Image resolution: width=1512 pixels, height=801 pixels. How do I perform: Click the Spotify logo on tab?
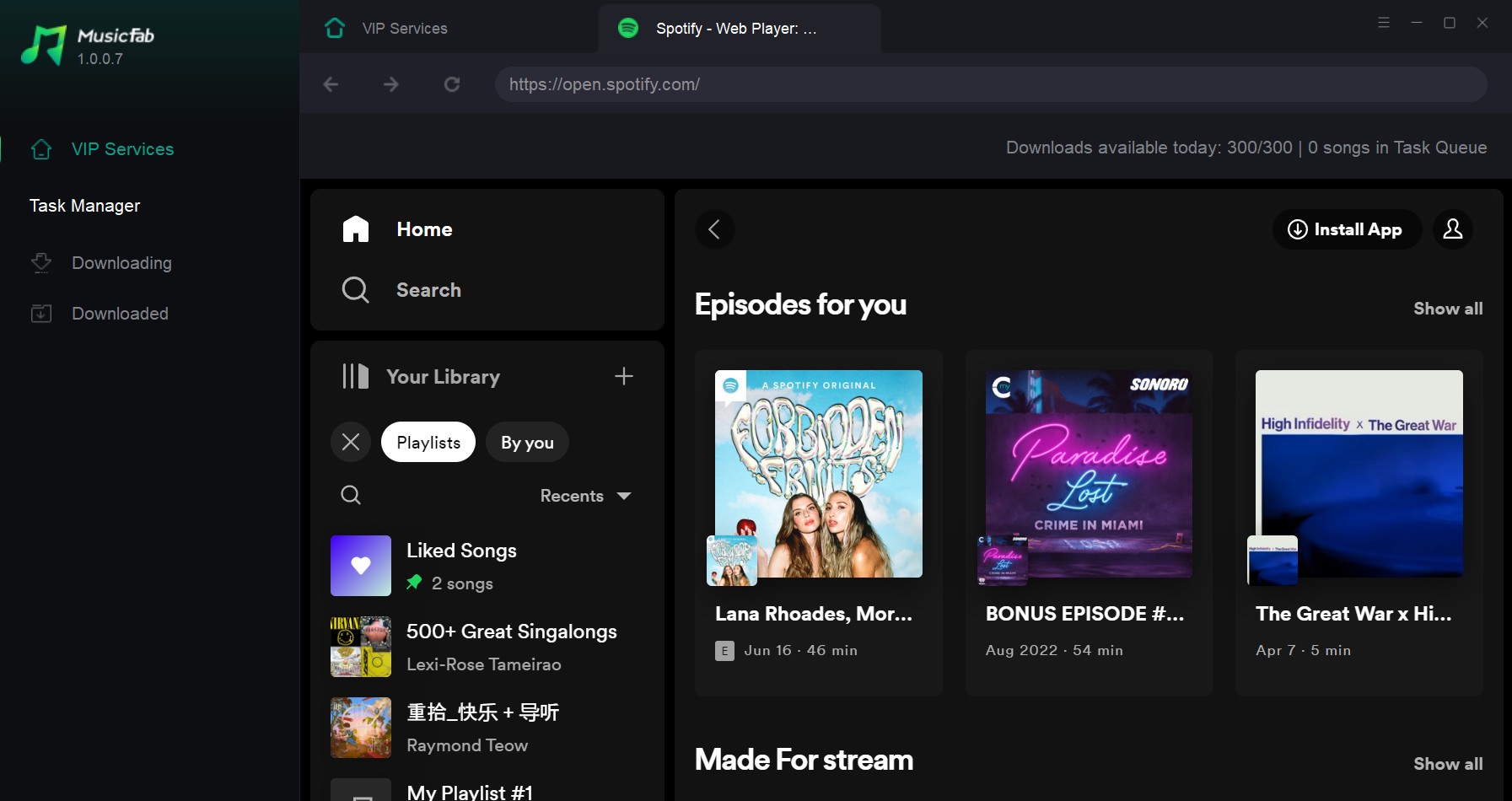(628, 28)
